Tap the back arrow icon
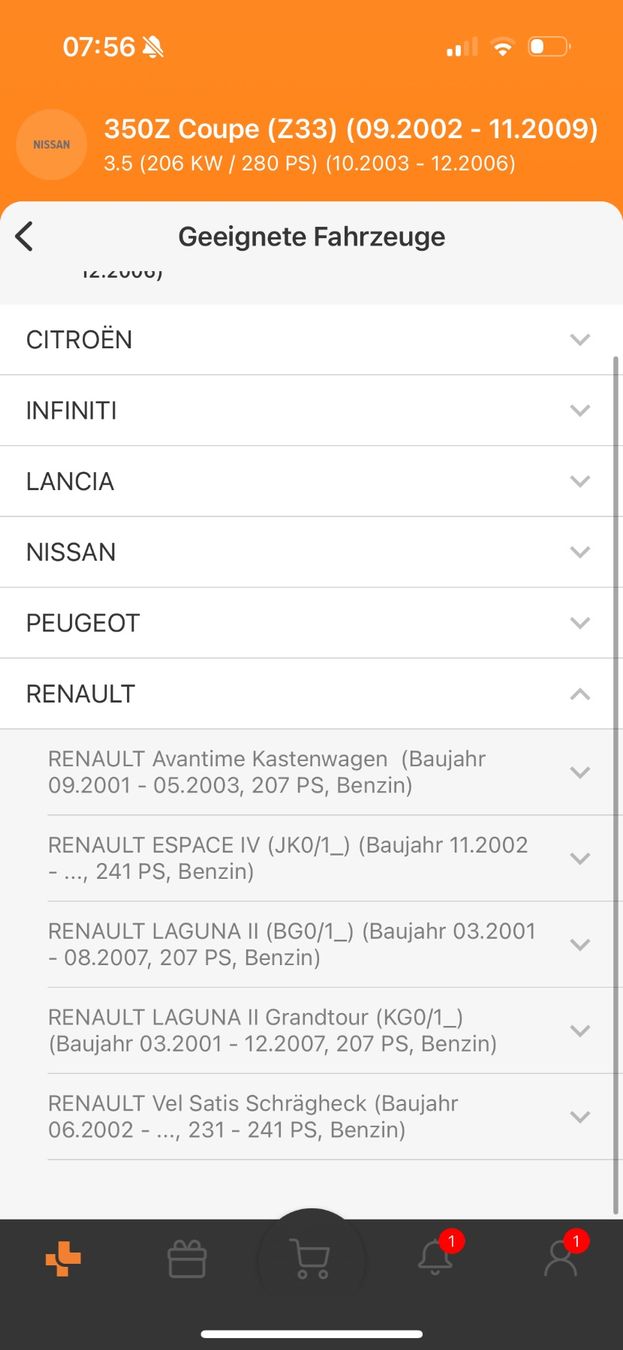The image size is (623, 1350). point(25,237)
